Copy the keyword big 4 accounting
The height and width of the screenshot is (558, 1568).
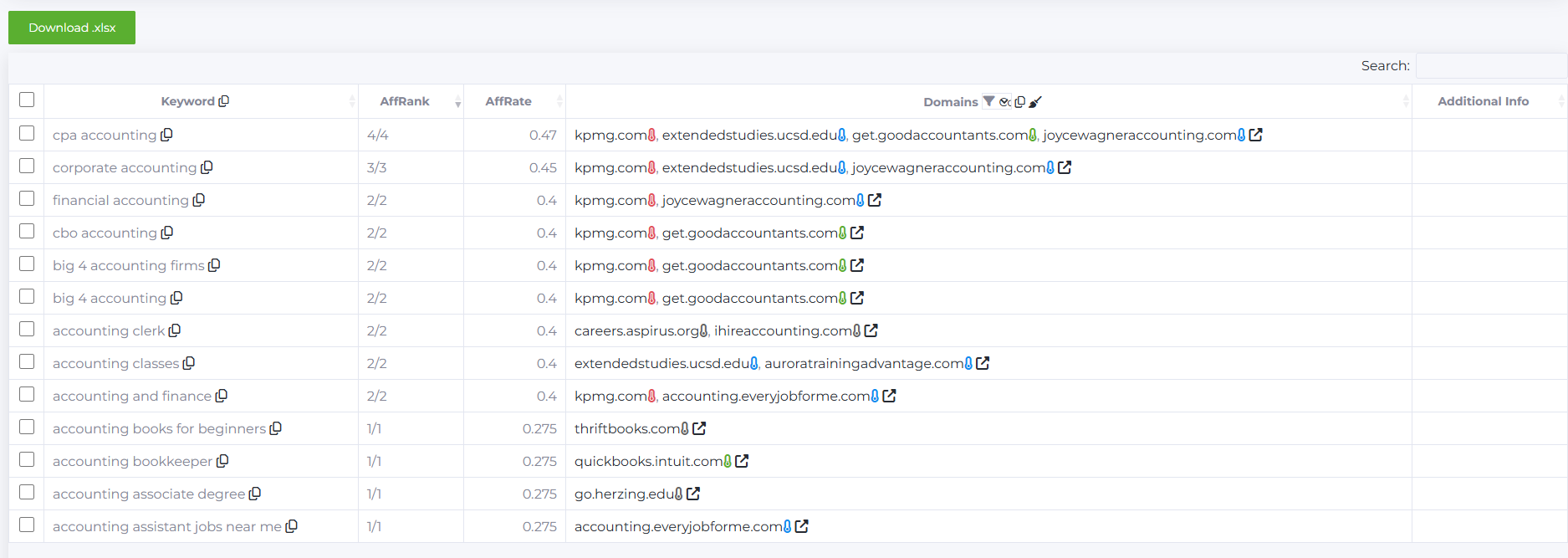[x=176, y=298]
